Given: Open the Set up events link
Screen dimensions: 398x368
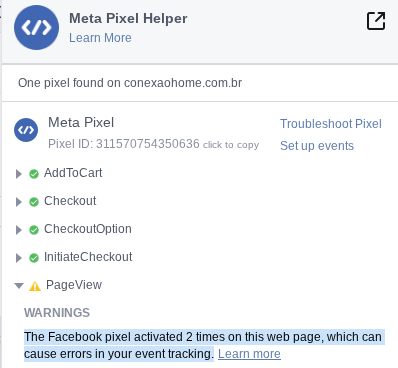Looking at the screenshot, I should pos(317,146).
